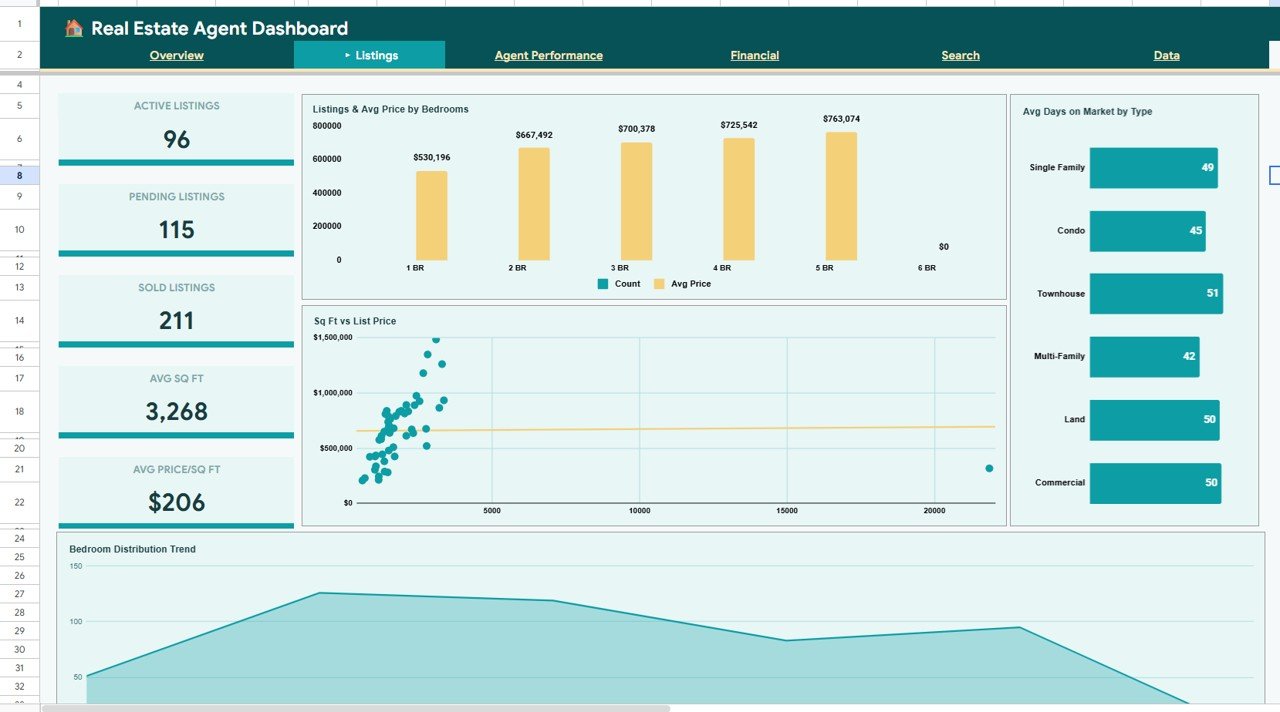Open the Data tab
The image size is (1280, 712).
pyautogui.click(x=1166, y=55)
